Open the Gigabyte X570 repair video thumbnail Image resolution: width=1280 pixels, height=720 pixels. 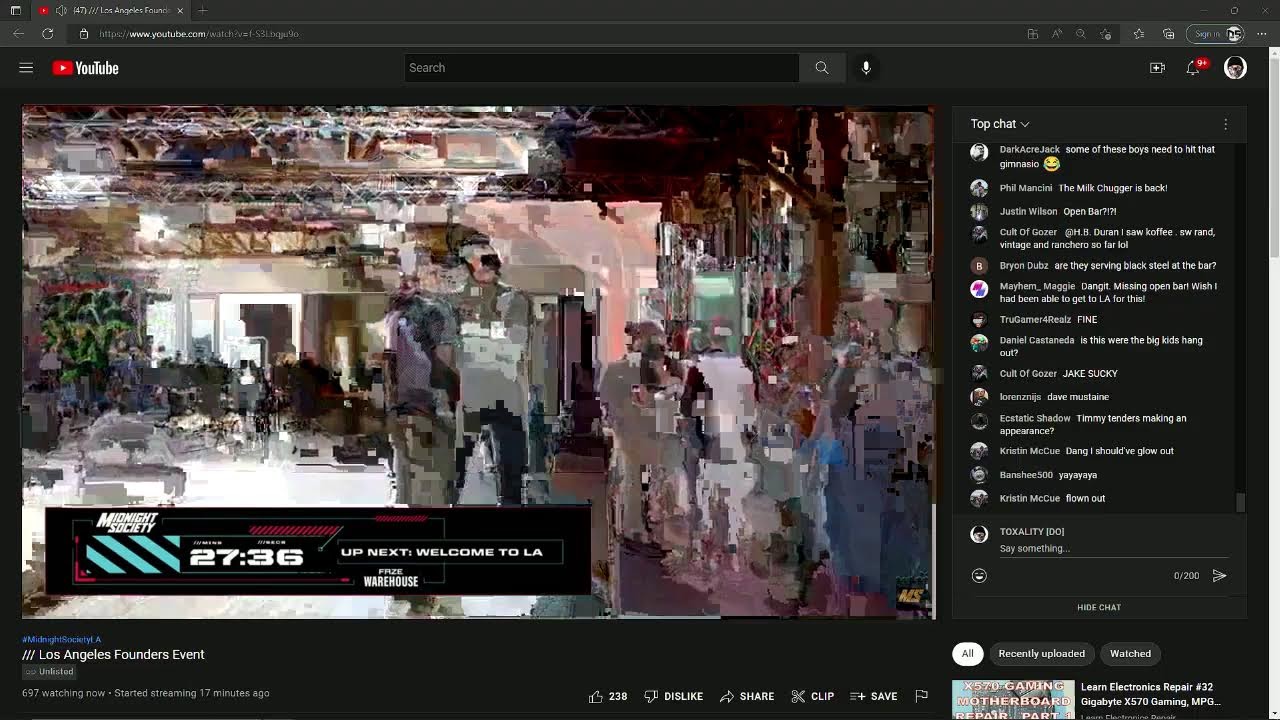pos(1013,700)
